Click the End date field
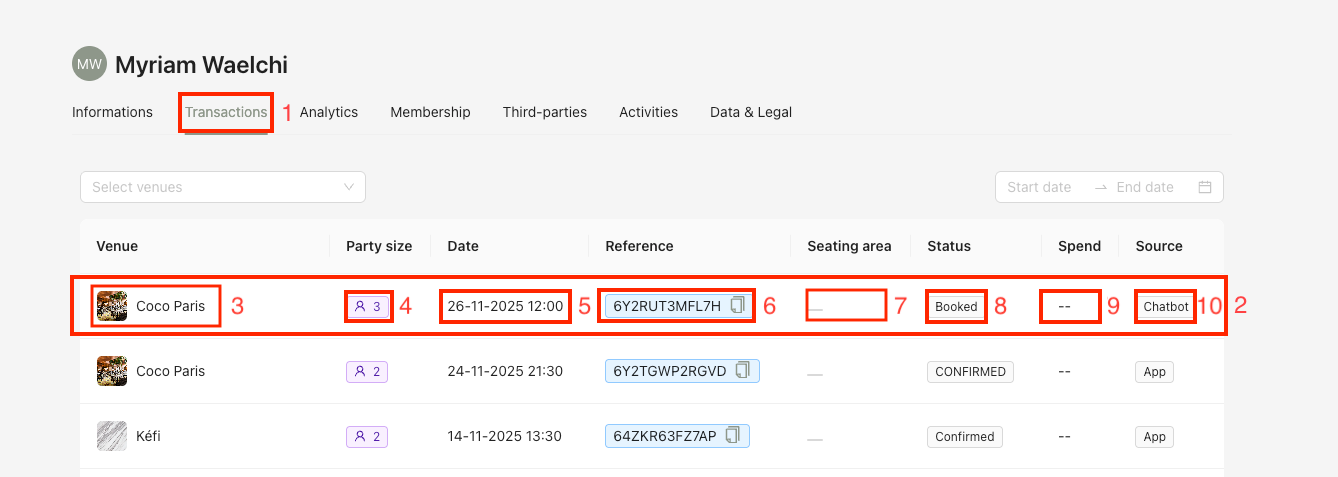The height and width of the screenshot is (477, 1338). 1145,187
